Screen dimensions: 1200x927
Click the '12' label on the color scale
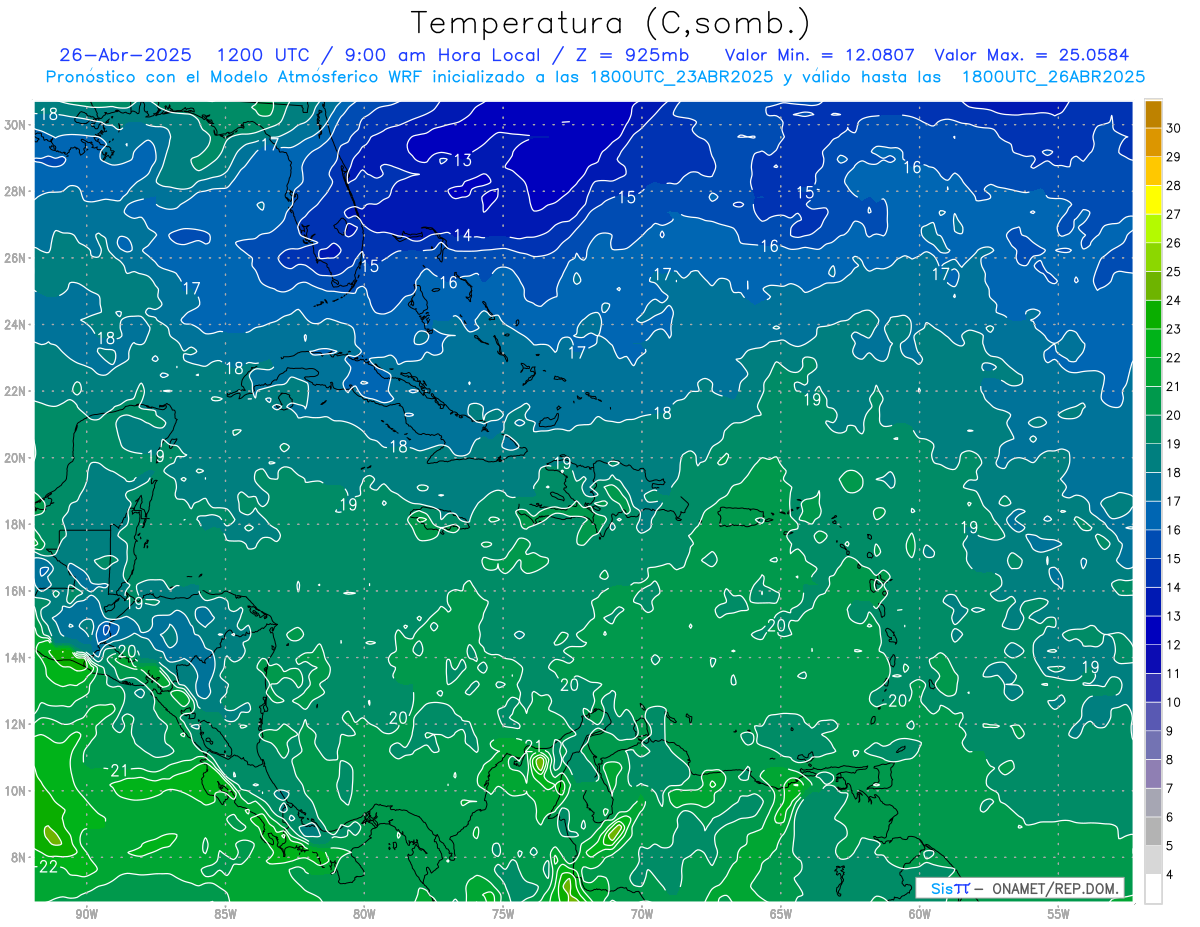[1173, 645]
